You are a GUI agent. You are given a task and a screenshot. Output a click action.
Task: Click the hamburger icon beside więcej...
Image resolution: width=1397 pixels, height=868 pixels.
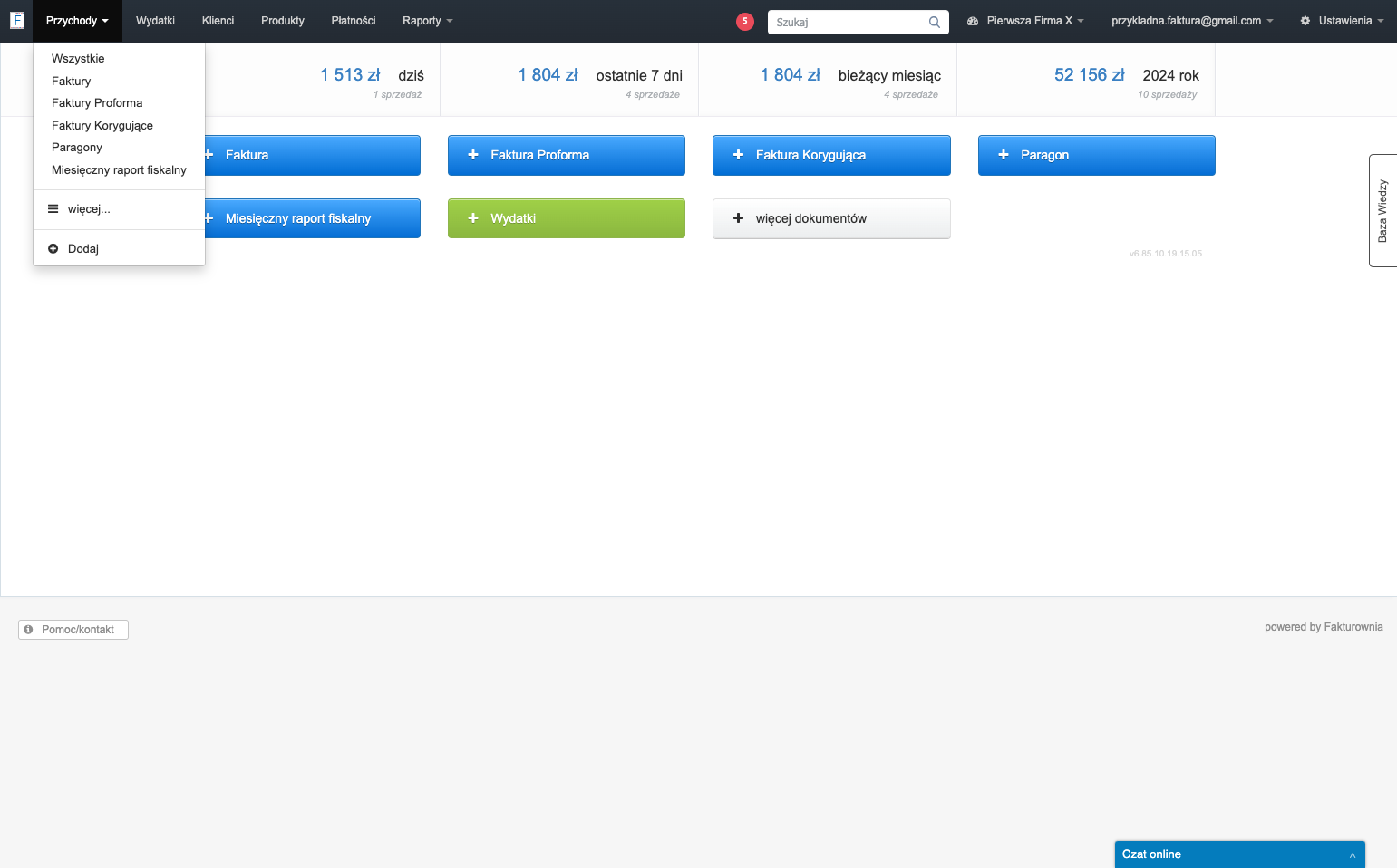pos(53,208)
